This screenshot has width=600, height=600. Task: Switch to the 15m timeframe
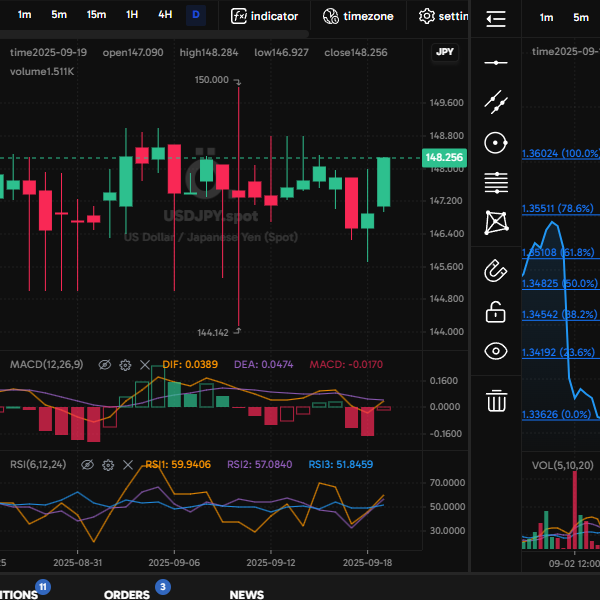(x=96, y=15)
